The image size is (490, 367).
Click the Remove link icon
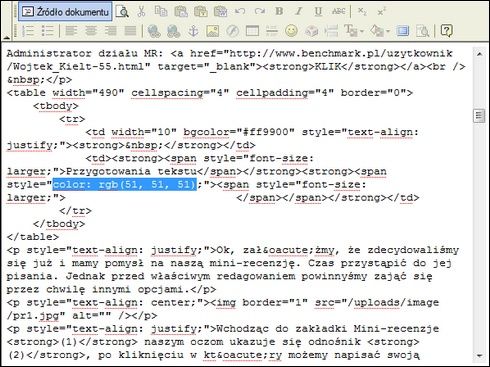(174, 31)
